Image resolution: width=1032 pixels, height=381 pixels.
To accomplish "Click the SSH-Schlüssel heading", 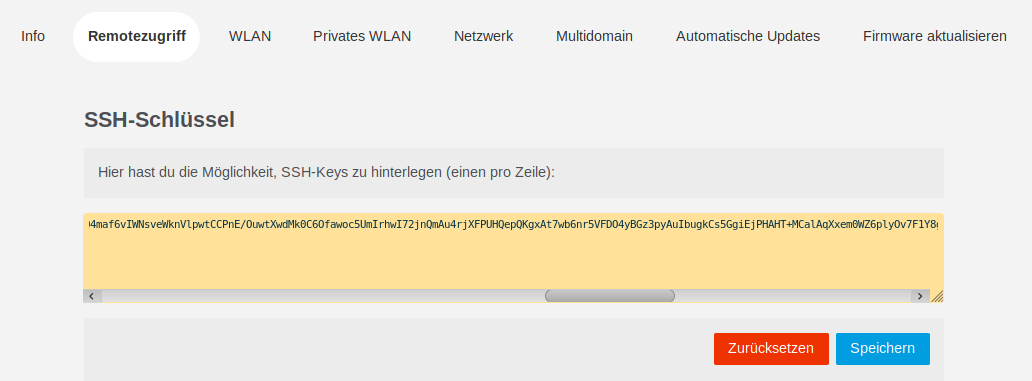I will pos(159,120).
